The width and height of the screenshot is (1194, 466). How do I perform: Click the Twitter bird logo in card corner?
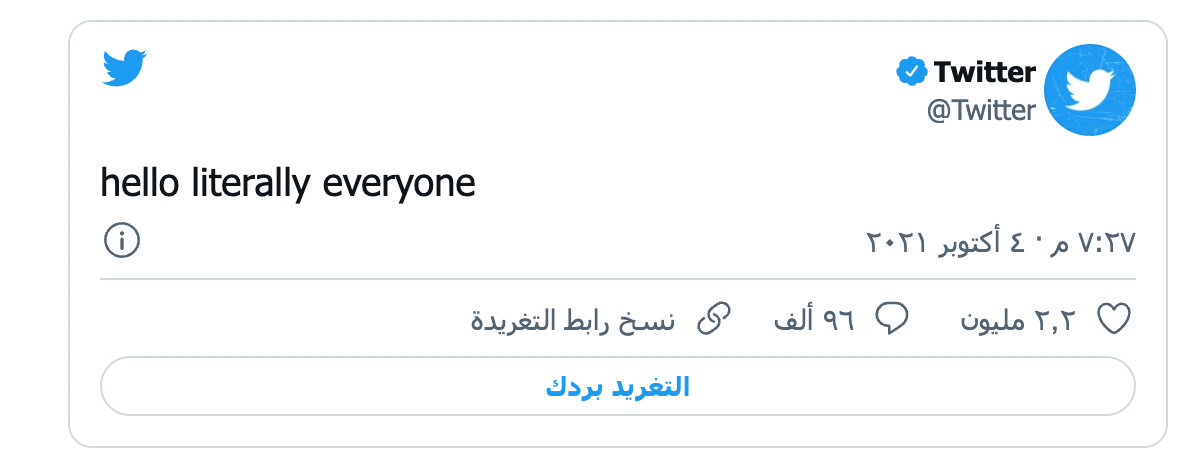124,68
